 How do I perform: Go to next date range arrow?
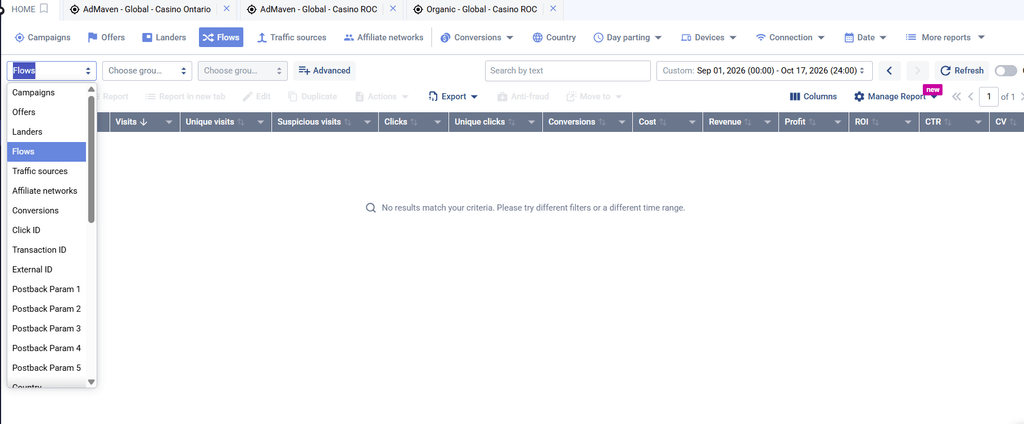[x=918, y=71]
